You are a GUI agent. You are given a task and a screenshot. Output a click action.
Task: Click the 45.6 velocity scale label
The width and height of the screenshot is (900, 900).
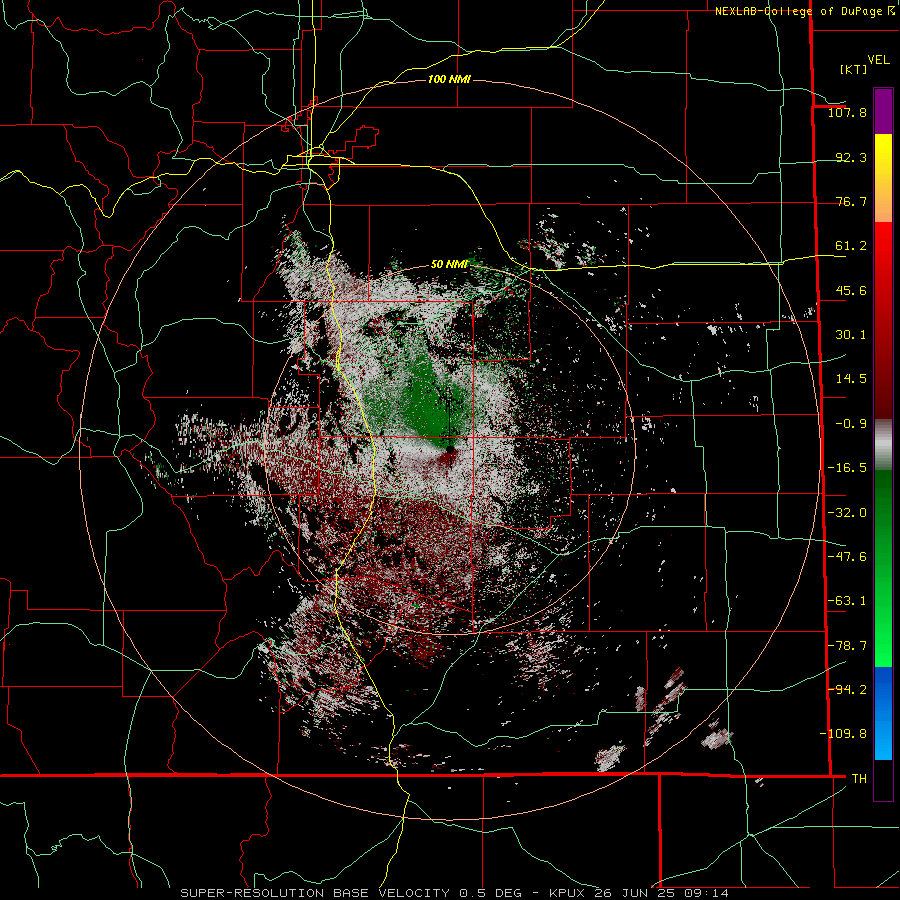point(851,290)
